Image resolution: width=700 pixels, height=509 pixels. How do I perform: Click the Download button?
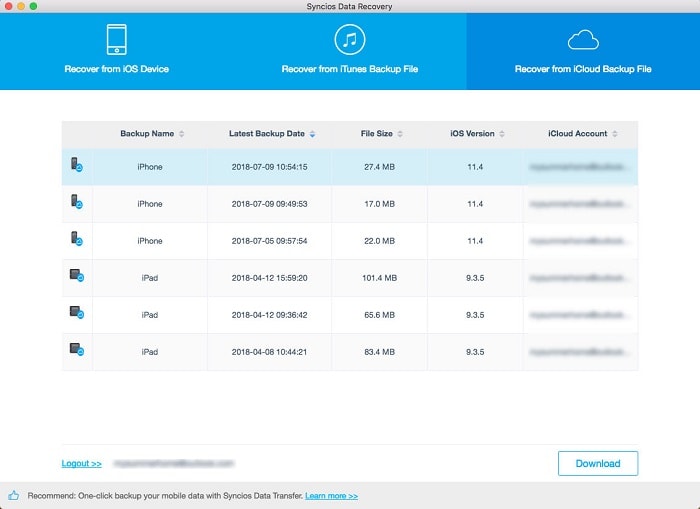(x=598, y=463)
